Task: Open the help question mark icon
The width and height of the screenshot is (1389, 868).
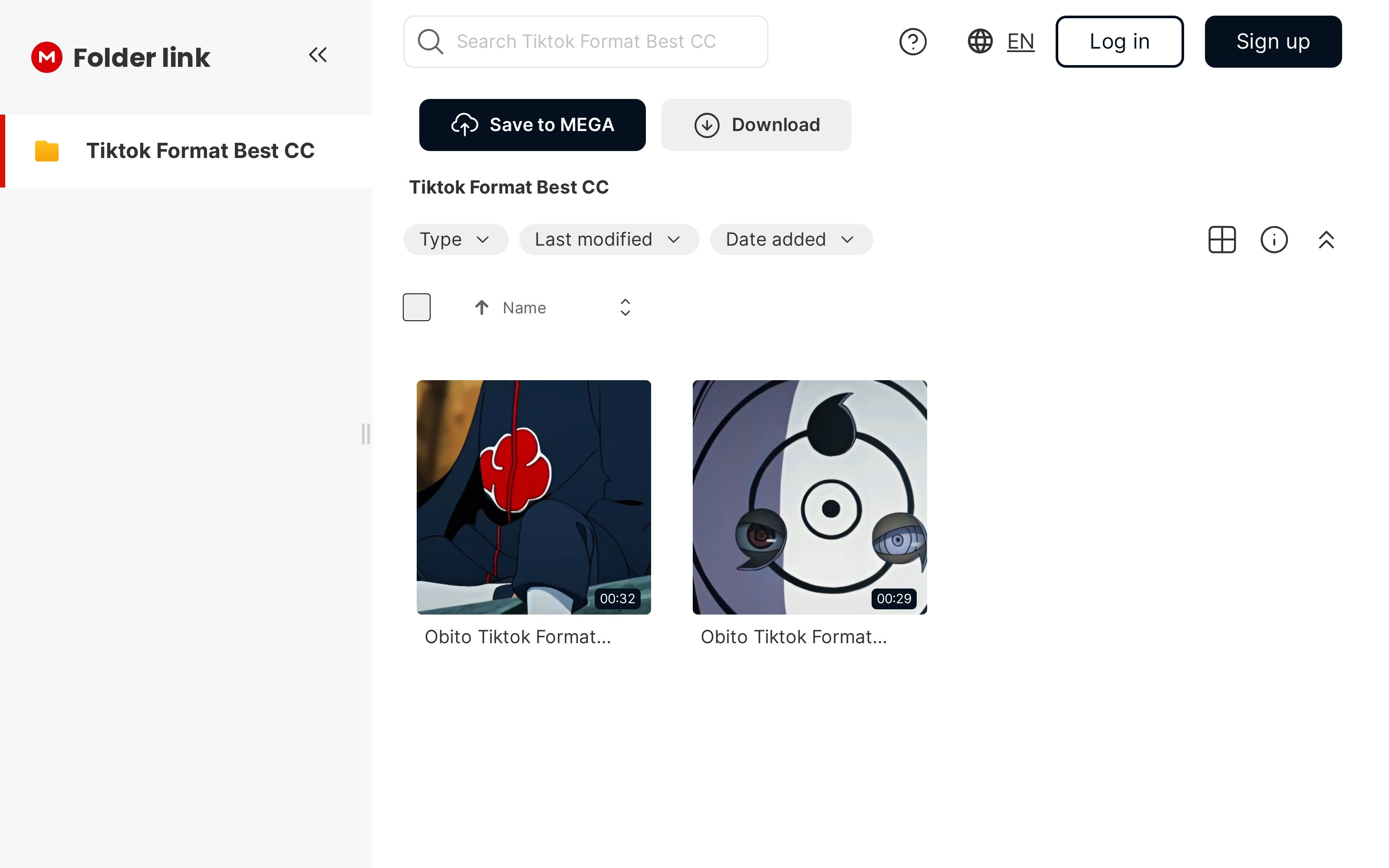Action: pyautogui.click(x=912, y=42)
